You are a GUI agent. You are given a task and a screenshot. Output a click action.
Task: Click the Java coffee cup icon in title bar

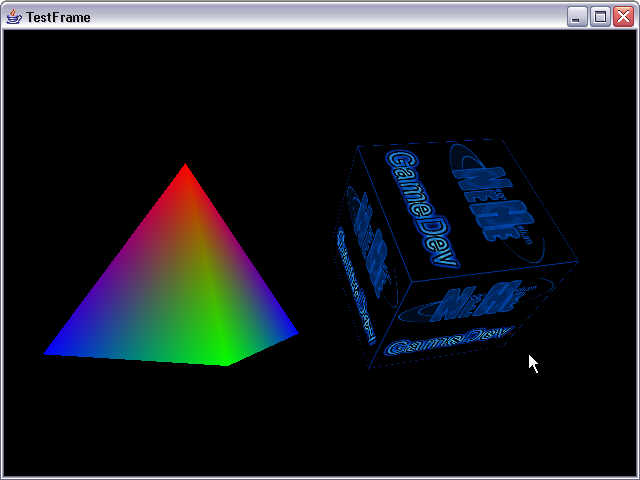click(14, 17)
